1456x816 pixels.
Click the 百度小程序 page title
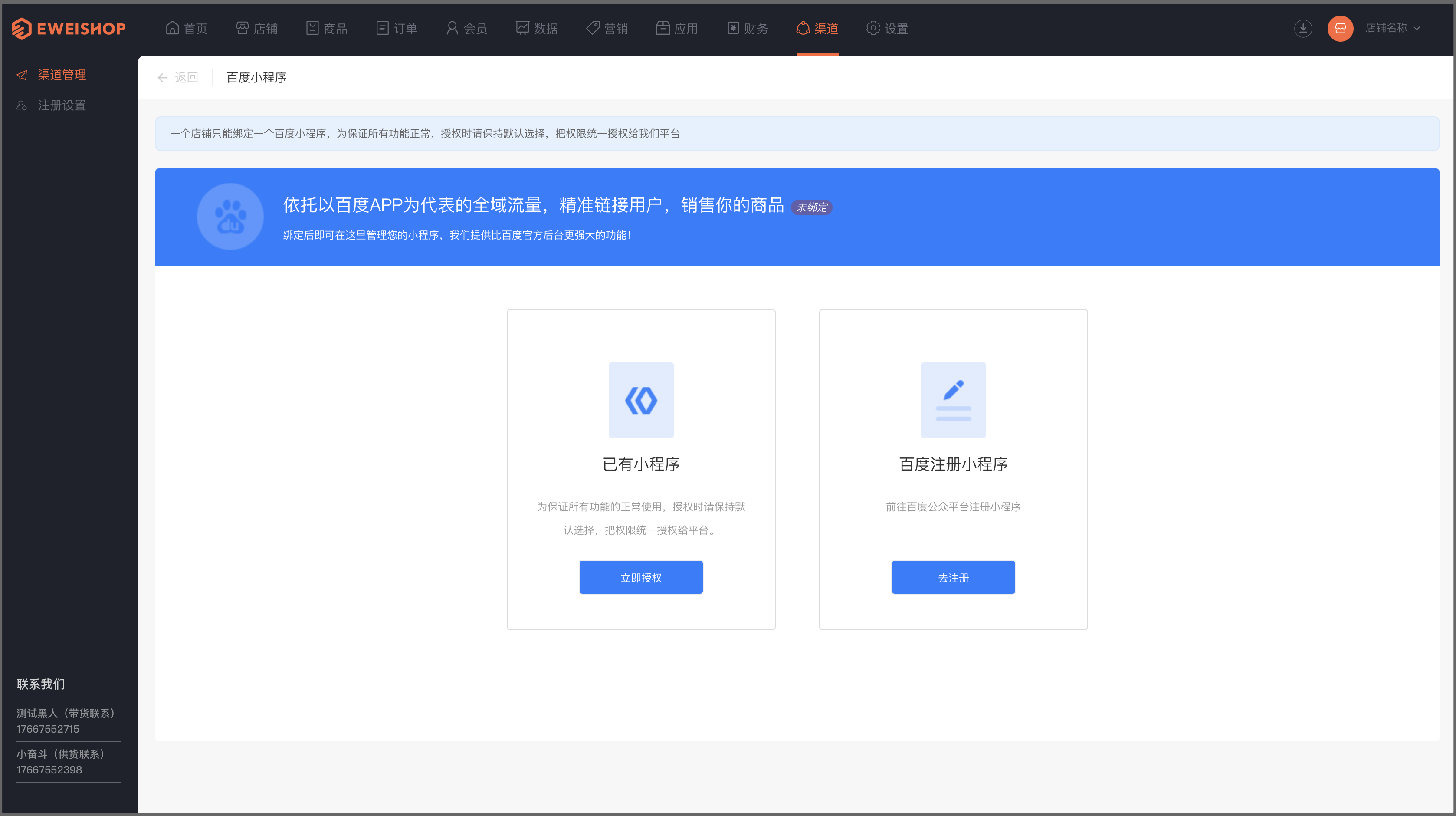pyautogui.click(x=256, y=77)
